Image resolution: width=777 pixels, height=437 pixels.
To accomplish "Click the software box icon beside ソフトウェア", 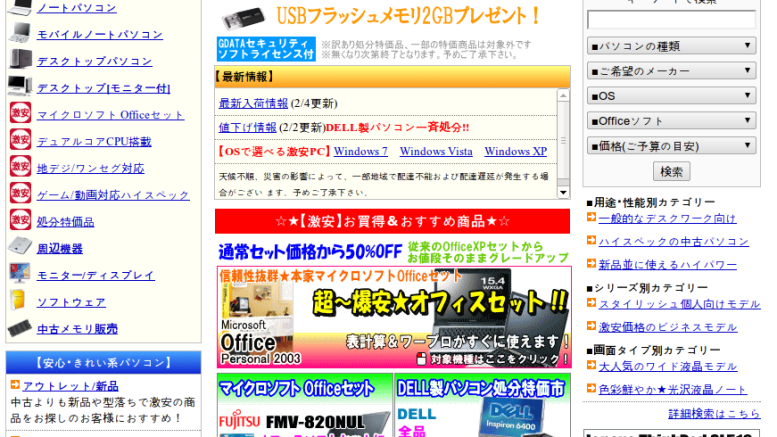I will click(19, 301).
